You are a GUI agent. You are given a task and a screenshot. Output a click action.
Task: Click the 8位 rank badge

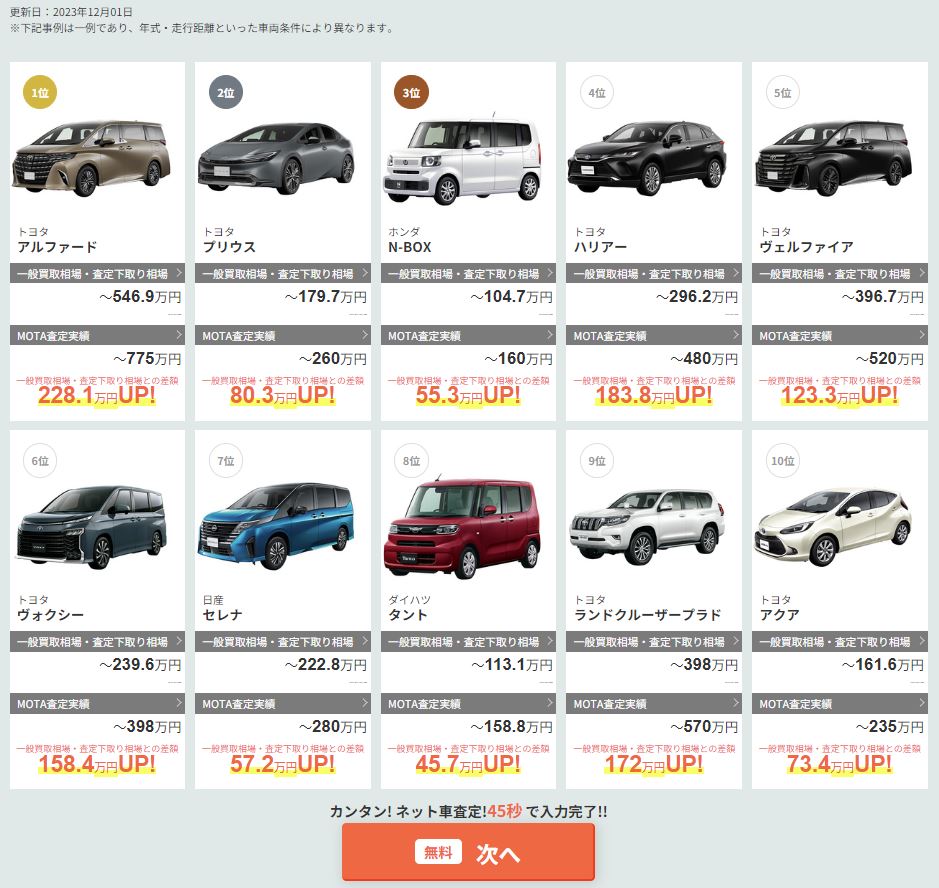coord(411,460)
